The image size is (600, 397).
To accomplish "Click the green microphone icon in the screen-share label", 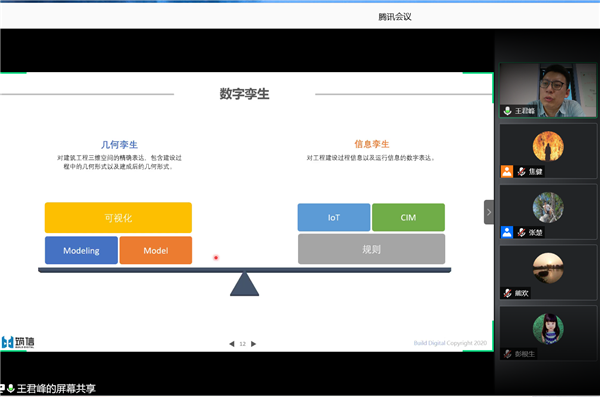I will 11,389.
